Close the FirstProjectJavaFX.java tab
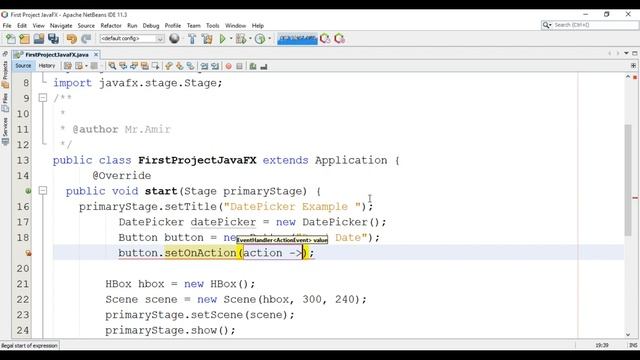The image size is (640, 360). 96,54
